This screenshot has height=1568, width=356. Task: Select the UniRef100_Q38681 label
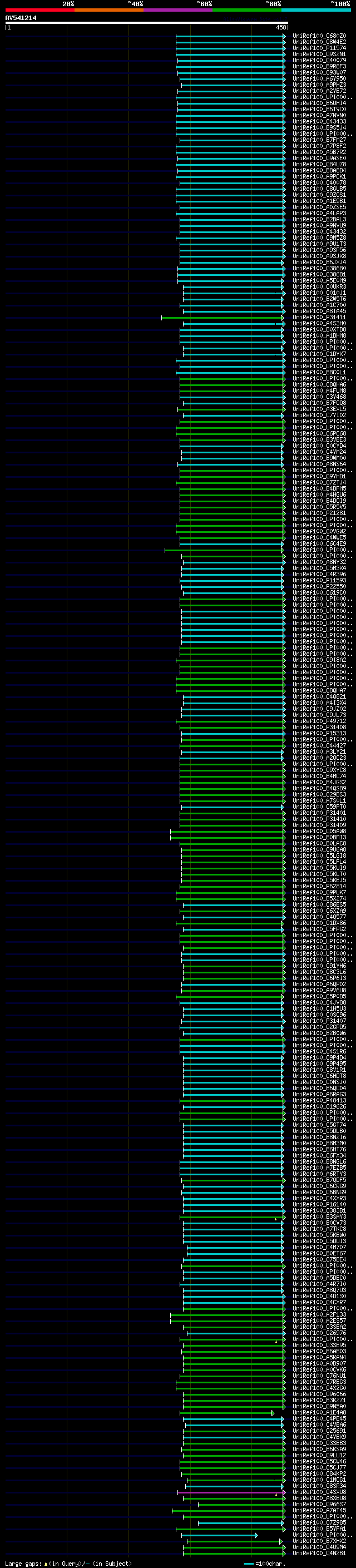319,275
